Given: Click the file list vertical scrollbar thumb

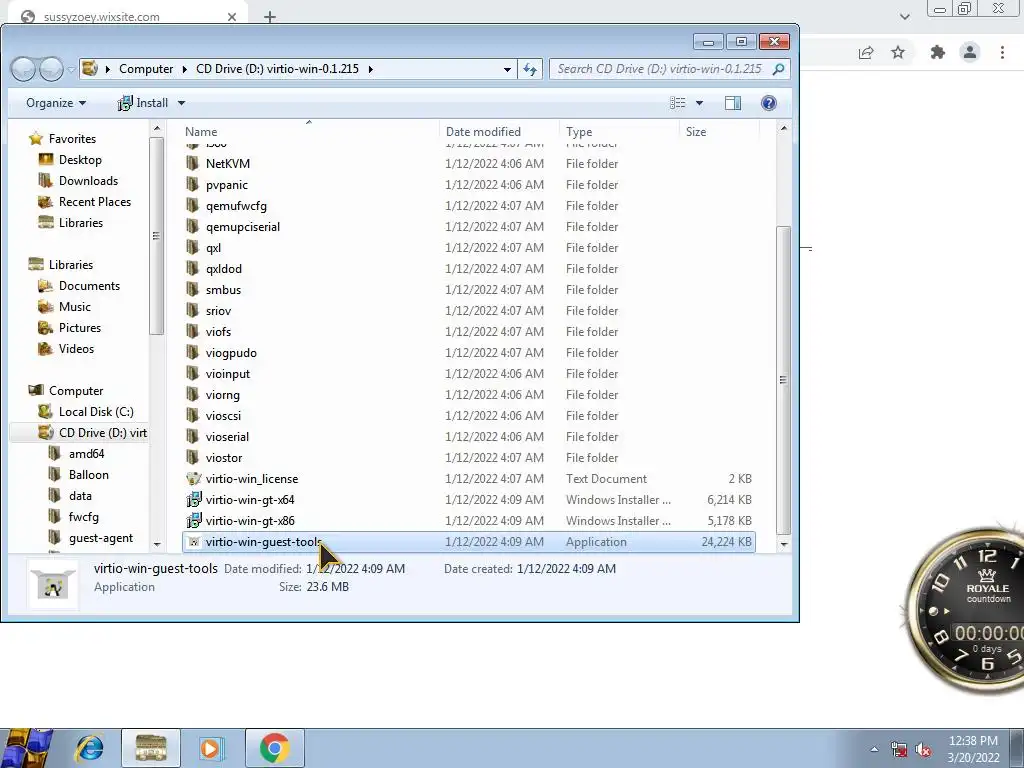Looking at the screenshot, I should tap(784, 380).
